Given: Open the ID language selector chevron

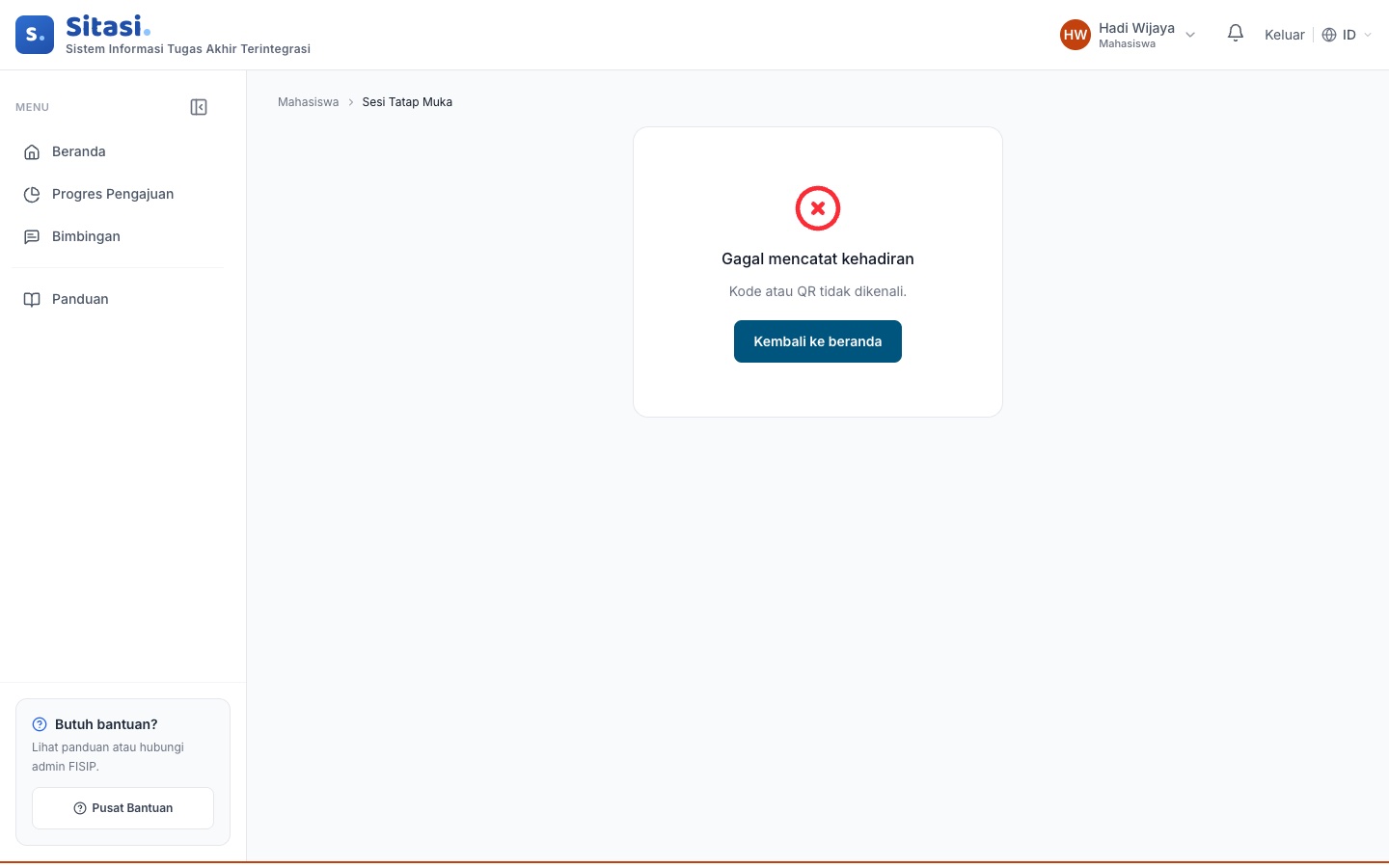Looking at the screenshot, I should pos(1368,35).
